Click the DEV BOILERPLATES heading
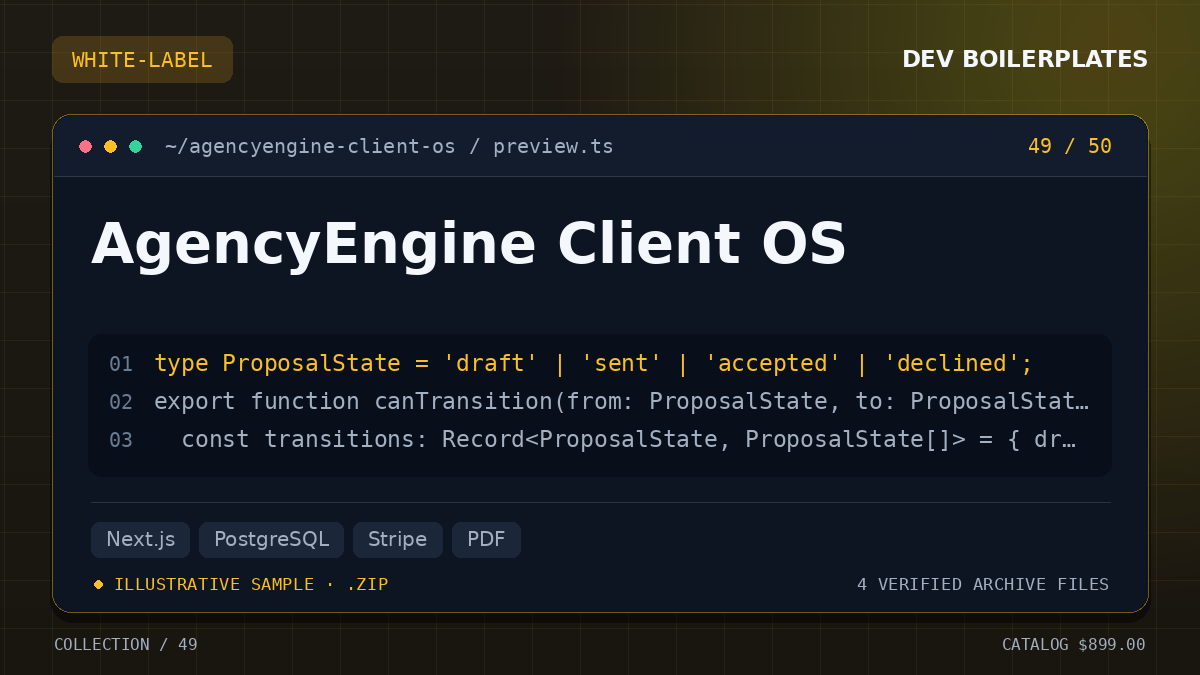The width and height of the screenshot is (1200, 675). tap(1025, 60)
